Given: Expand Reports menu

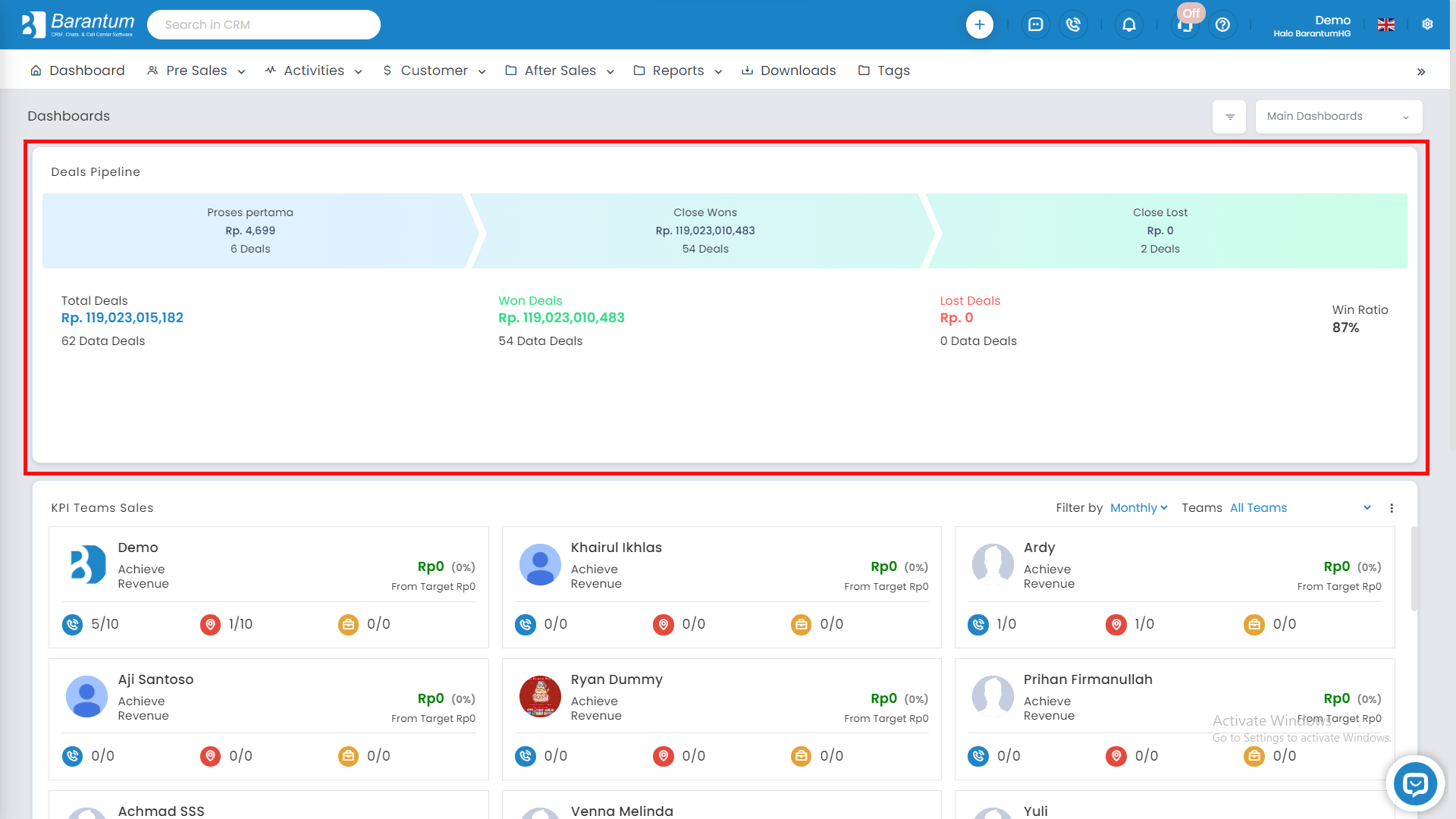Looking at the screenshot, I should pos(678,71).
